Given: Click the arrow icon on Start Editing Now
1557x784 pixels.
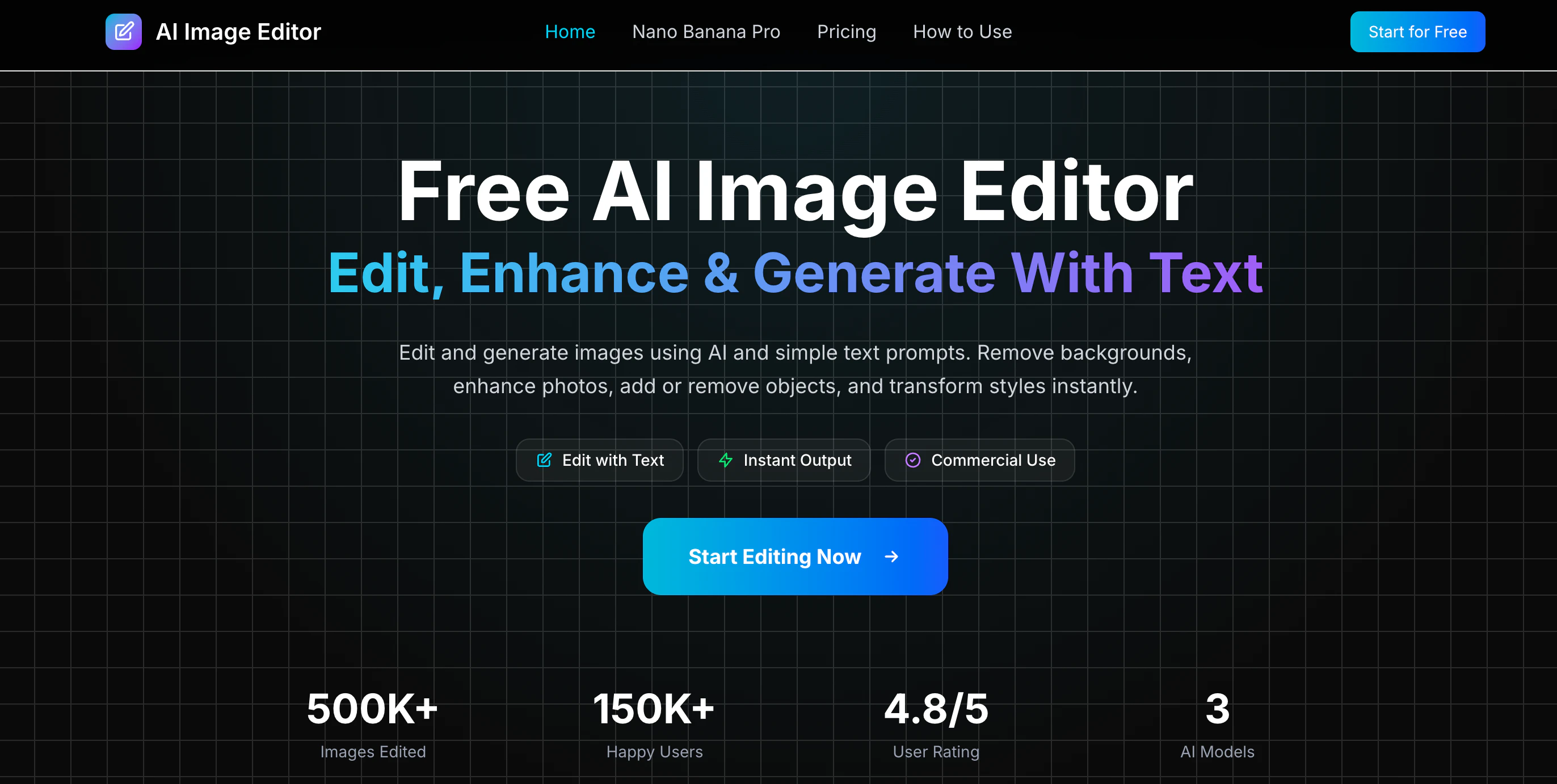Looking at the screenshot, I should (x=891, y=557).
